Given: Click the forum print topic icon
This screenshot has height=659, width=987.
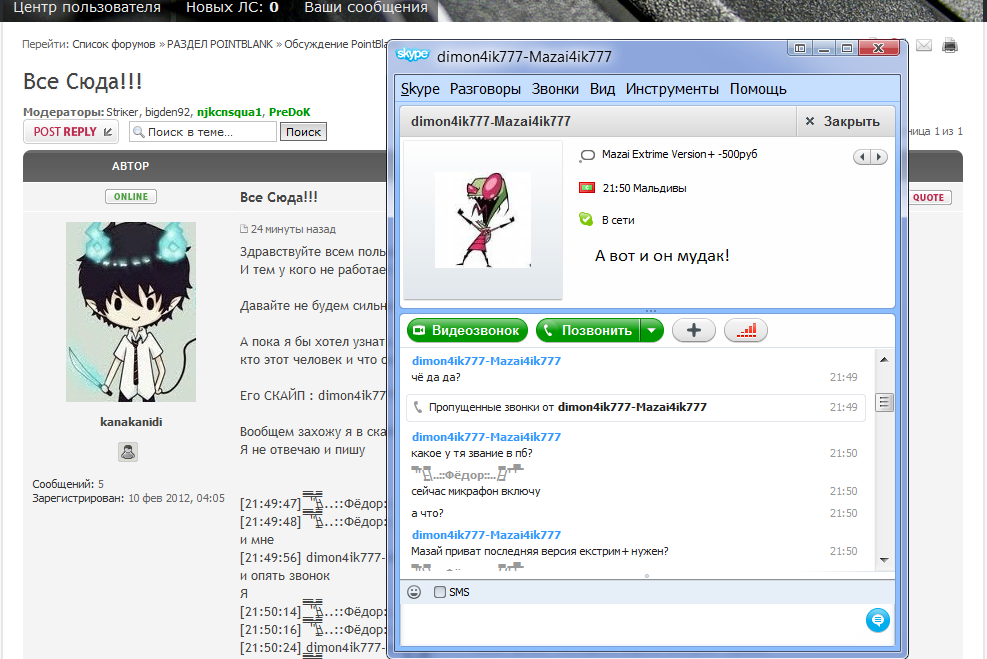Looking at the screenshot, I should pos(950,45).
